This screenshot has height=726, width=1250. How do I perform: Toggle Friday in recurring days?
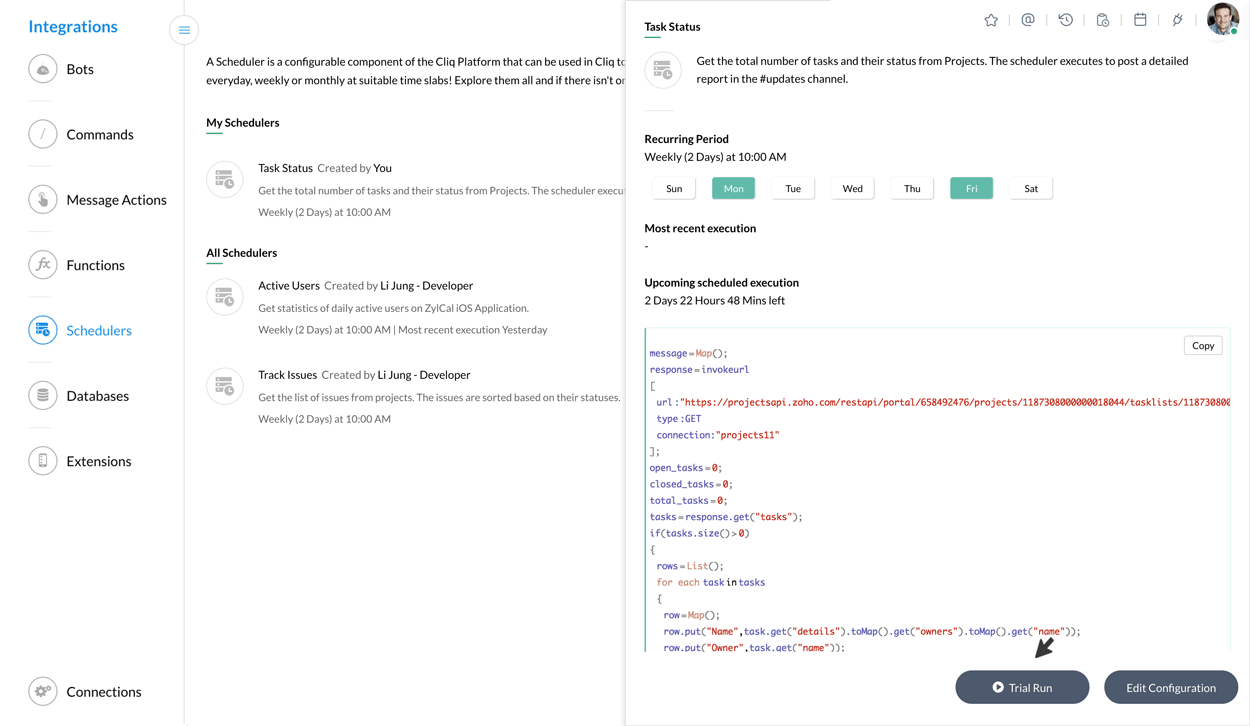click(x=971, y=188)
